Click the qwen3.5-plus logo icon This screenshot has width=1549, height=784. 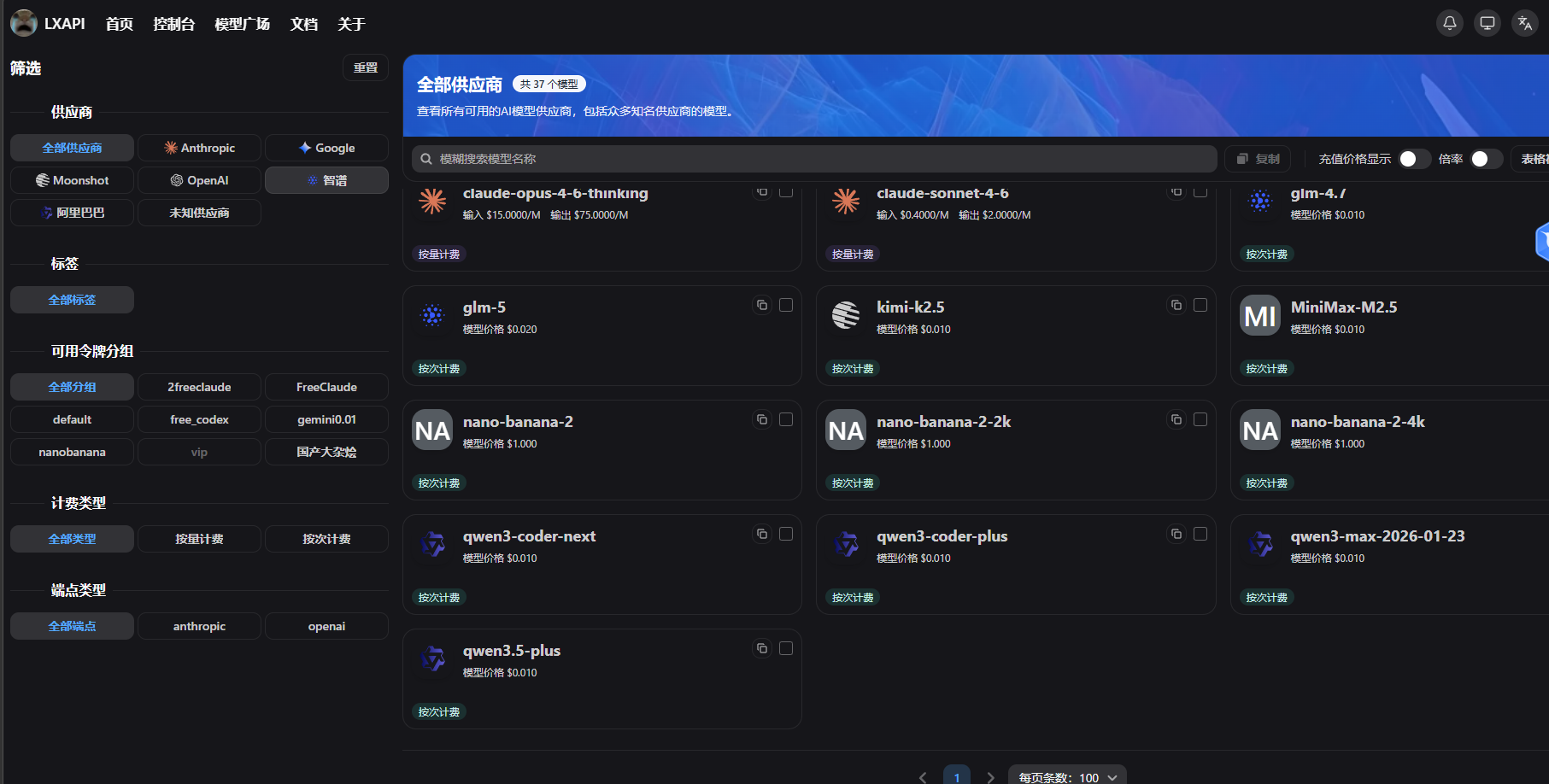coord(432,659)
